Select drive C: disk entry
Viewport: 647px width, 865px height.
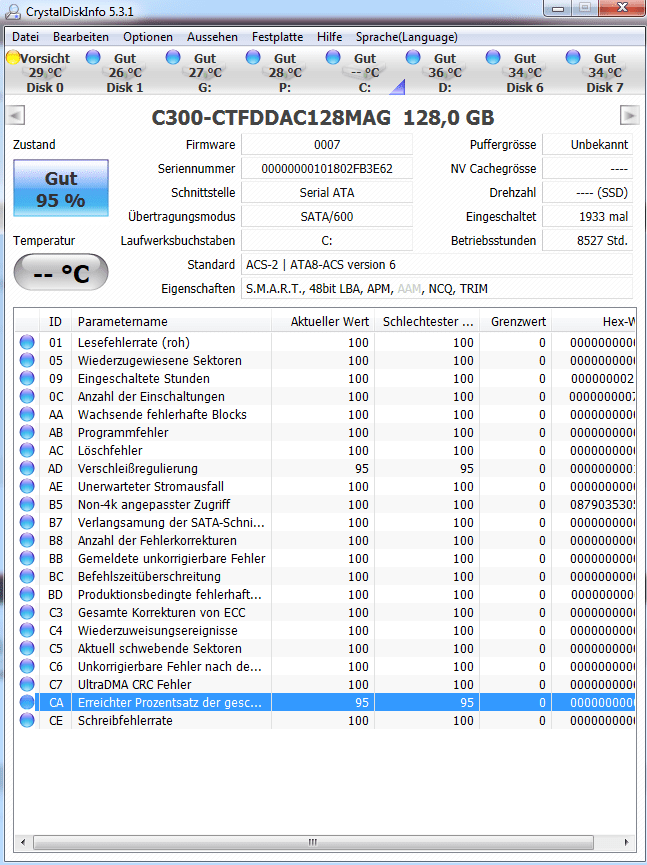[x=365, y=72]
